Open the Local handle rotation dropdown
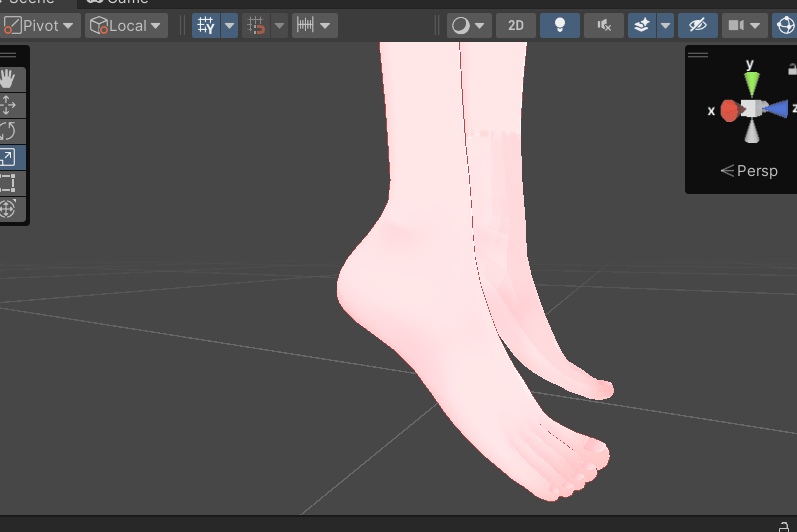 pyautogui.click(x=126, y=25)
